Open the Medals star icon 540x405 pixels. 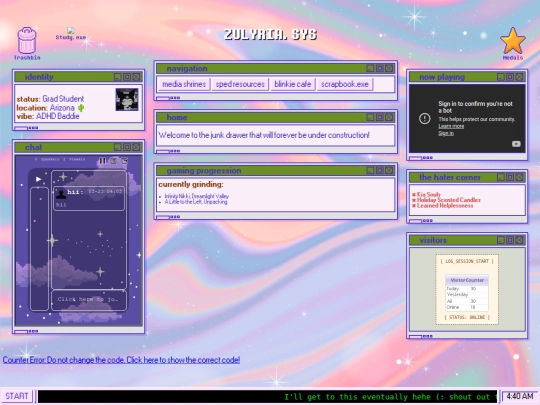pos(513,44)
